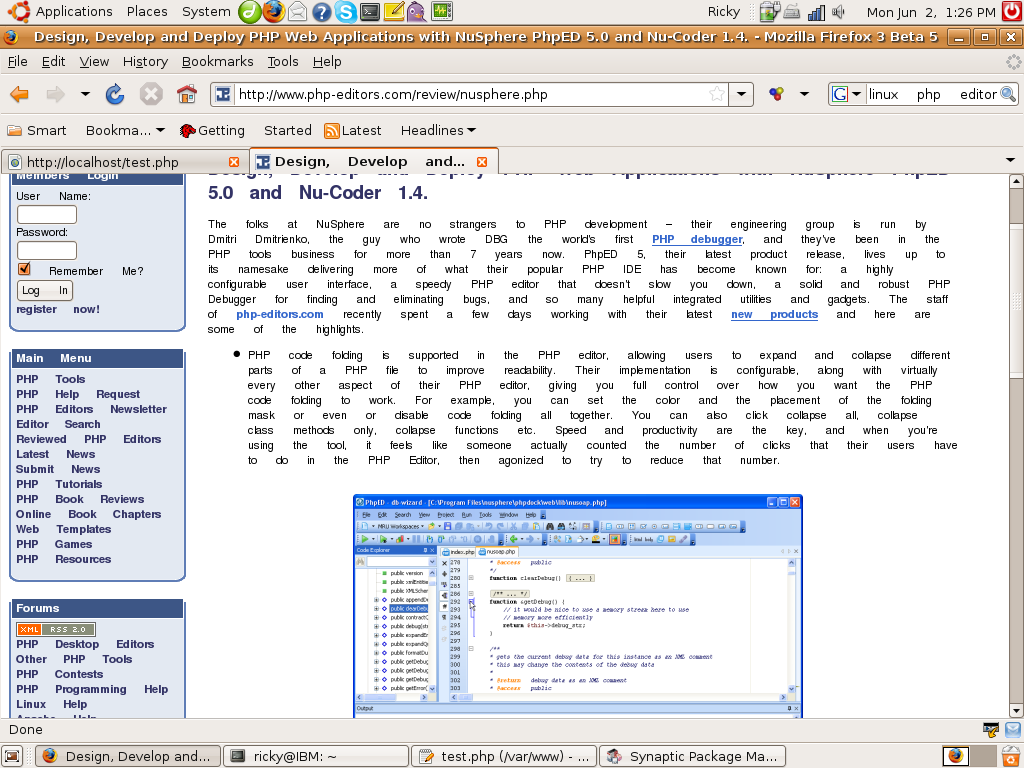Close the Design, Develop and... tab

coord(482,162)
